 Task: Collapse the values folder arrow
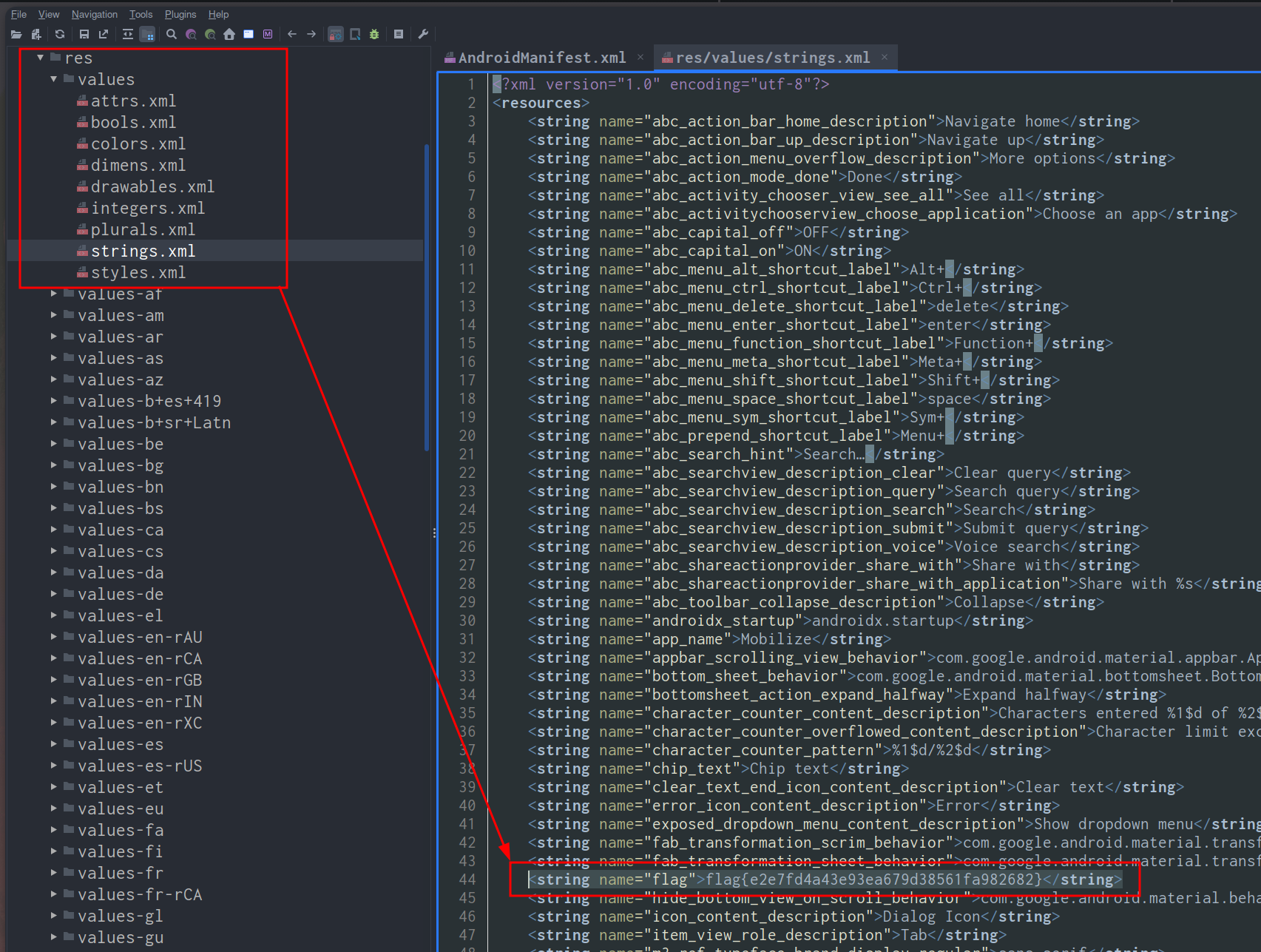tap(53, 78)
